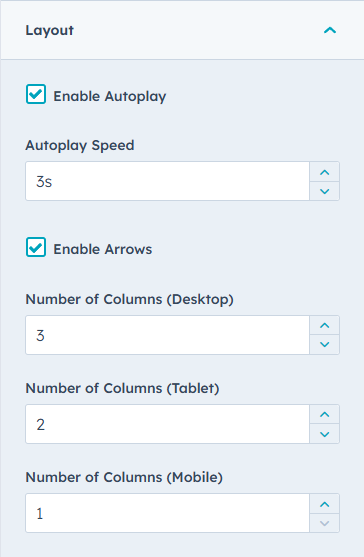The height and width of the screenshot is (557, 364).
Task: Increase Number of Columns (Desktop)
Action: [x=325, y=325]
